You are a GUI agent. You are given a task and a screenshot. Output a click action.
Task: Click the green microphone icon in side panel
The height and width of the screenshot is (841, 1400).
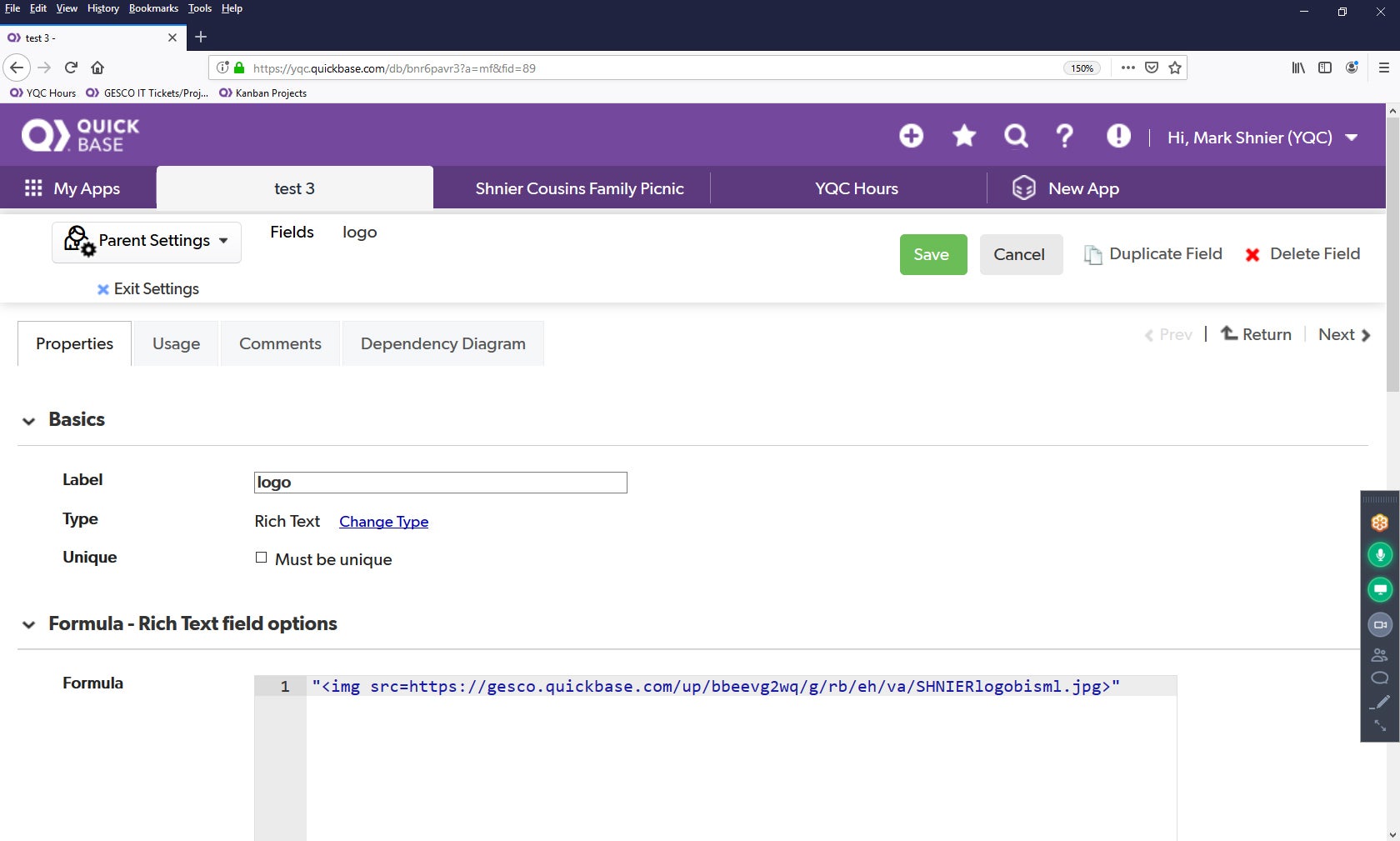tap(1380, 554)
